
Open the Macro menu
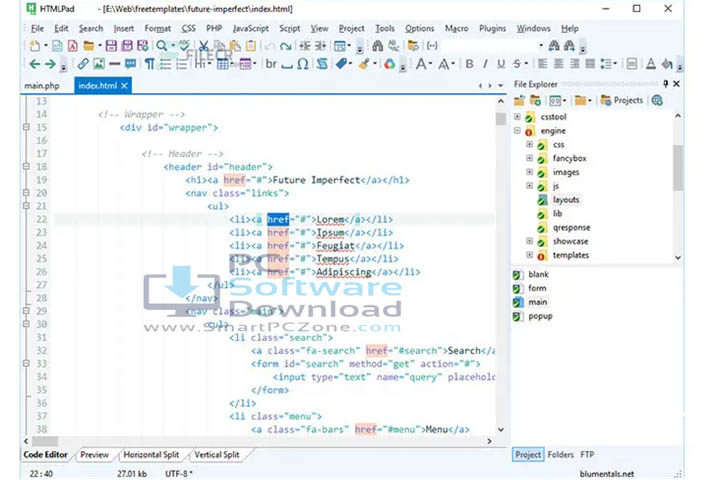coord(456,28)
